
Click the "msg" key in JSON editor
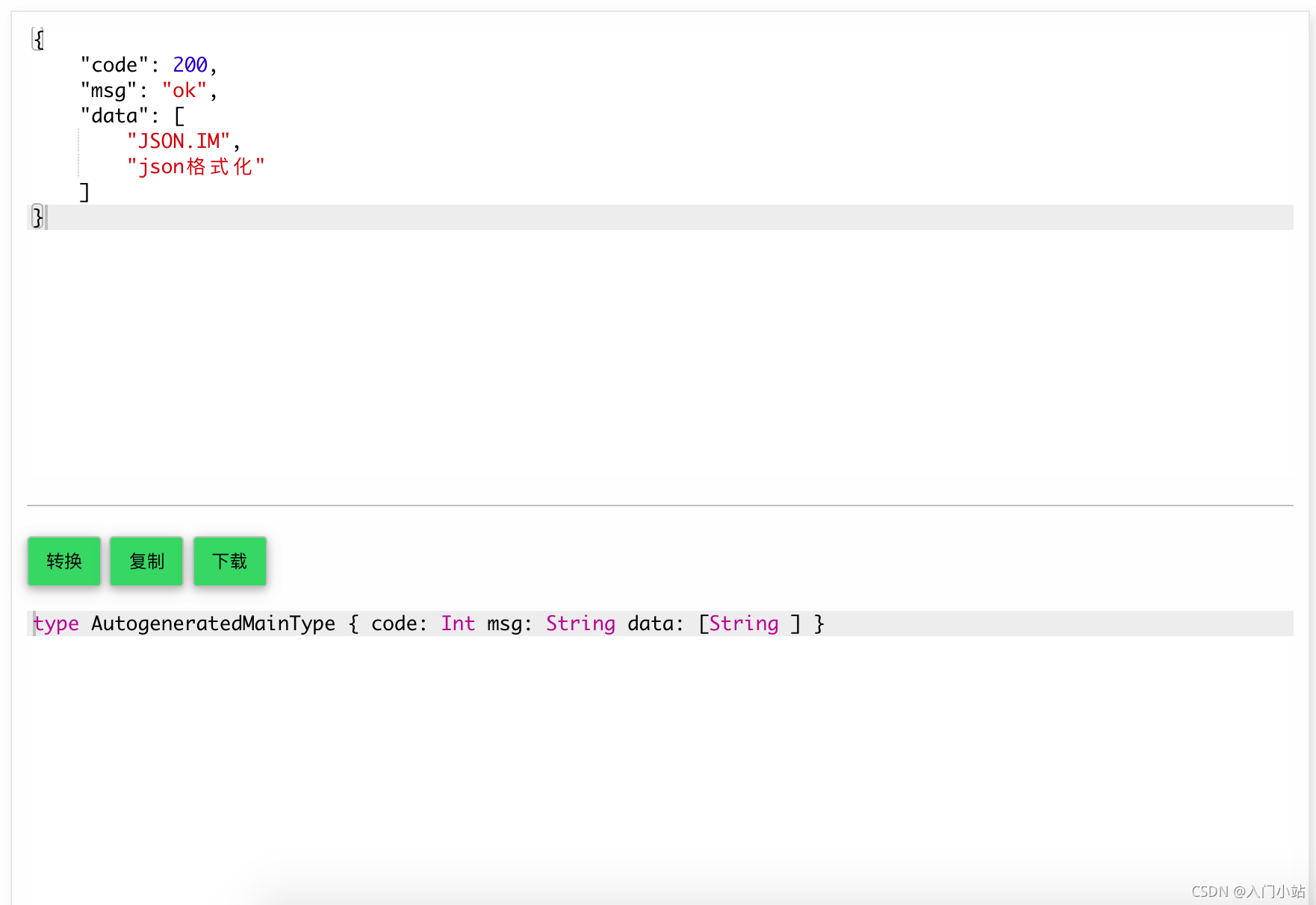pyautogui.click(x=108, y=90)
